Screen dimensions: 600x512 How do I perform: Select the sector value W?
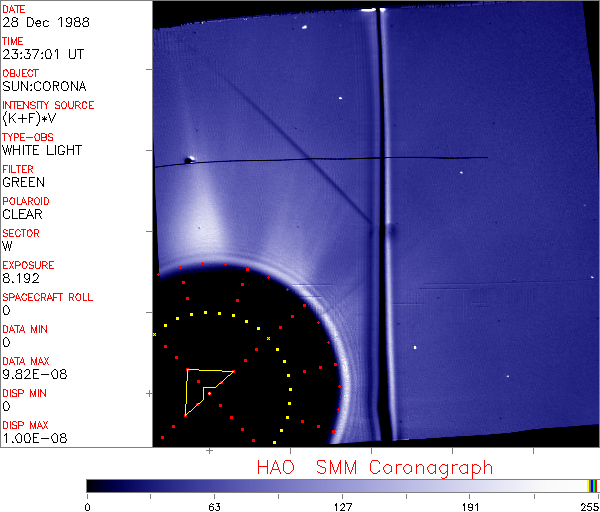point(7,246)
